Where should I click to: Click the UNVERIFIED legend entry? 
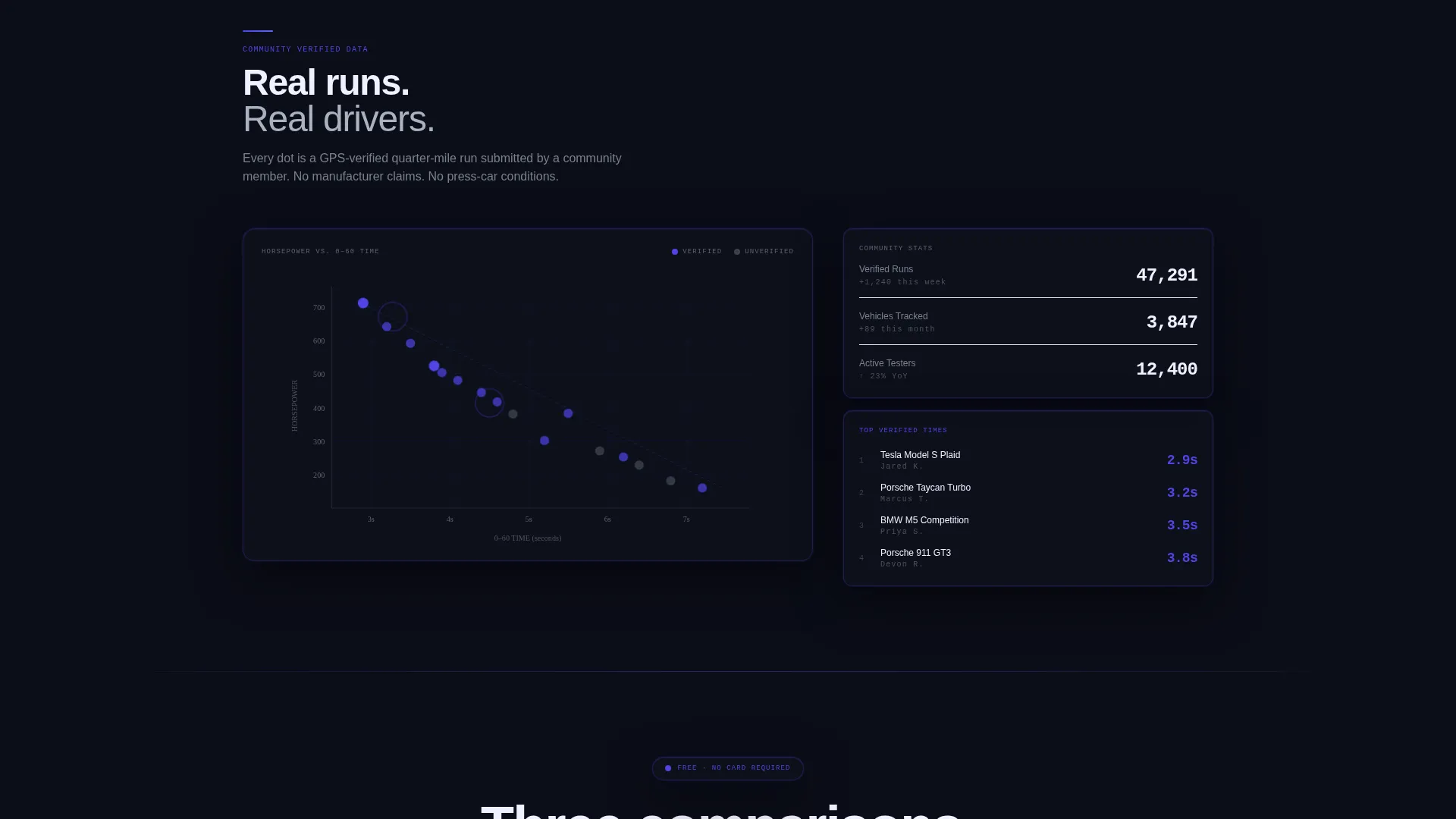(764, 252)
